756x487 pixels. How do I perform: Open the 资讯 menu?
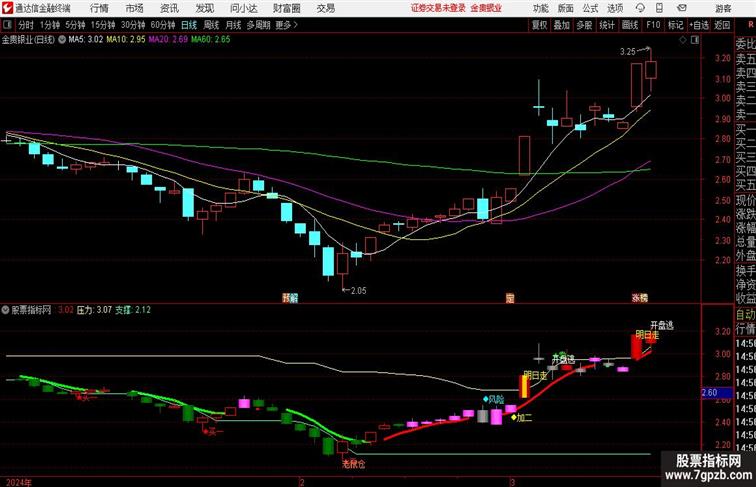[169, 8]
